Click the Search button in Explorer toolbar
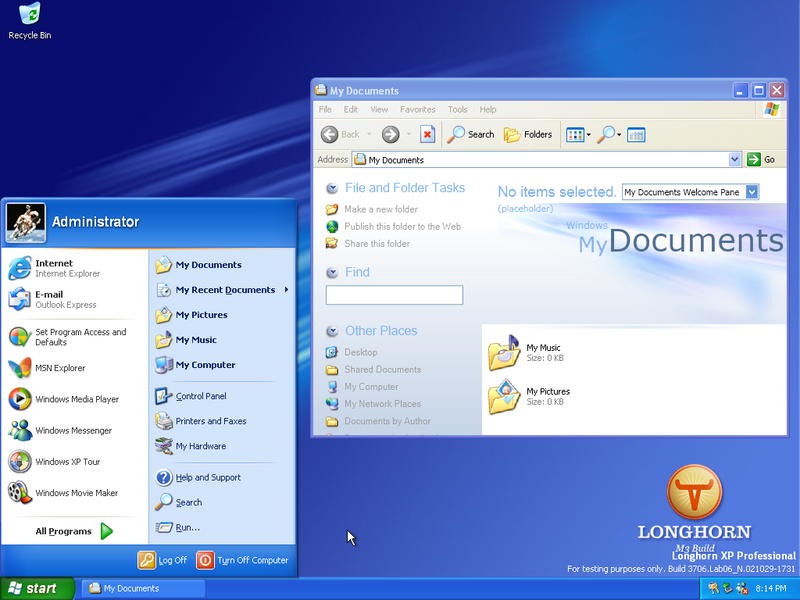 (471, 134)
